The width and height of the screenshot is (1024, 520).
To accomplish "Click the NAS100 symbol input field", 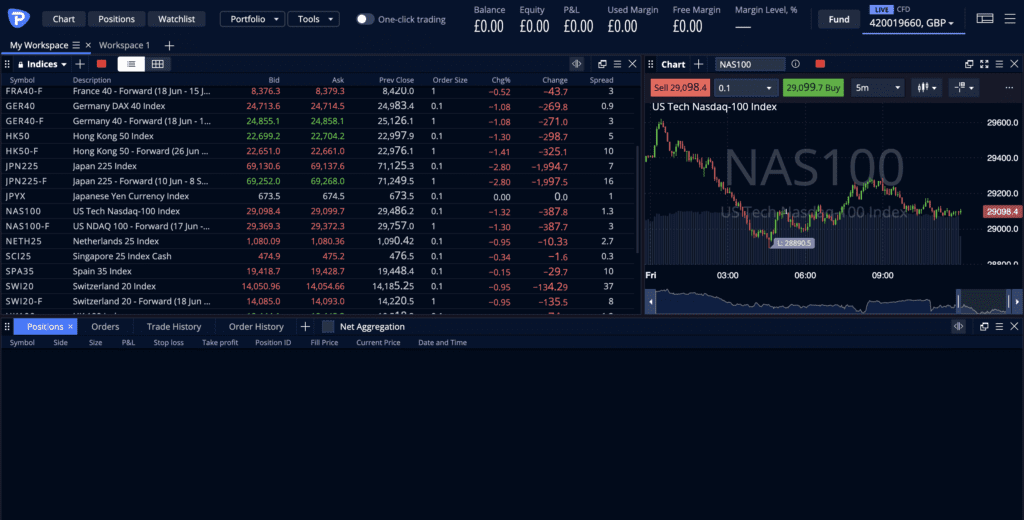I will [750, 64].
